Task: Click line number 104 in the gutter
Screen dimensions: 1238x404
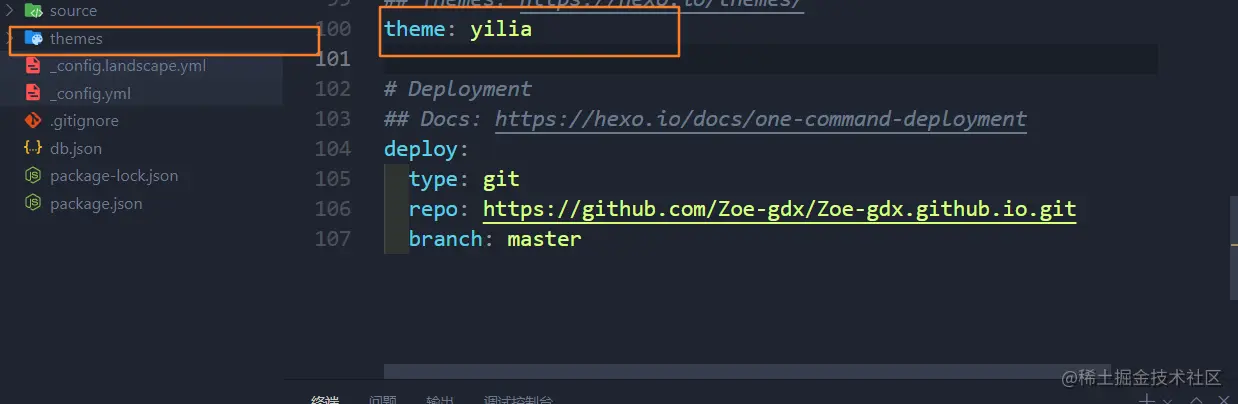Action: [x=332, y=149]
